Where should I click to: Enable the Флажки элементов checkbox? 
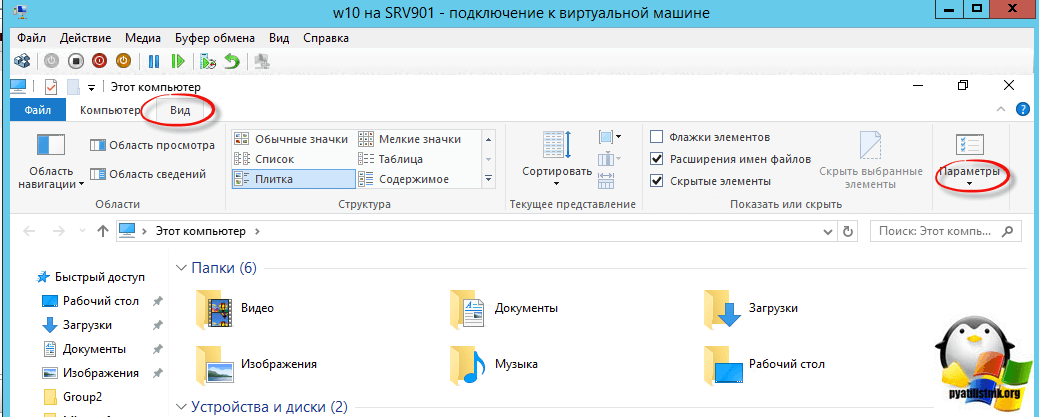tap(657, 137)
